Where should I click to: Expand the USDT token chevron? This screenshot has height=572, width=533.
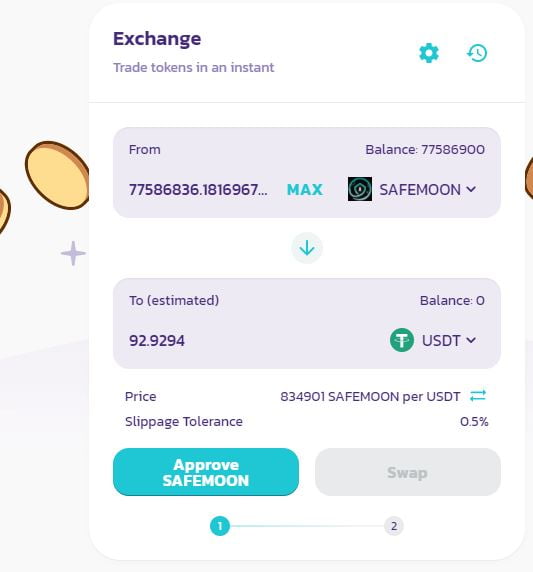tap(471, 340)
